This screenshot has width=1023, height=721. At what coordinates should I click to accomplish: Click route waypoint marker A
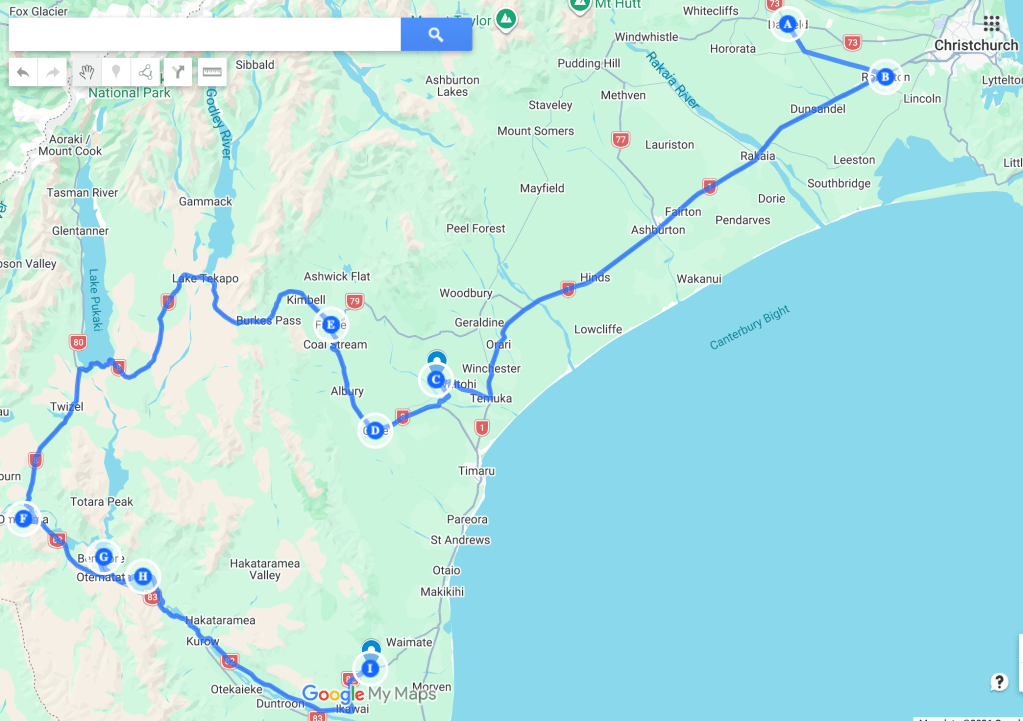[x=787, y=23]
